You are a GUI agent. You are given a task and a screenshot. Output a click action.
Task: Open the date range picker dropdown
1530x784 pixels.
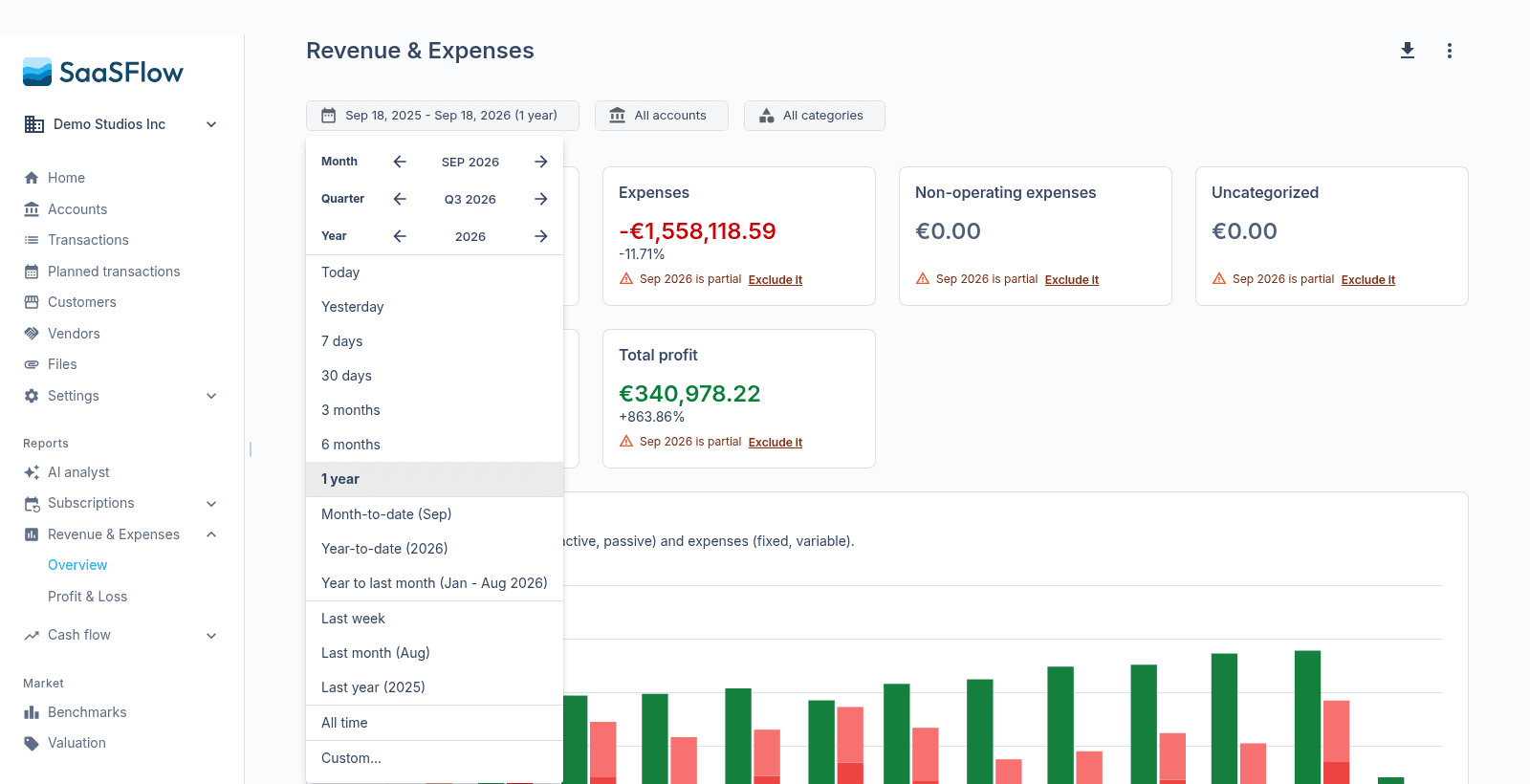[443, 116]
